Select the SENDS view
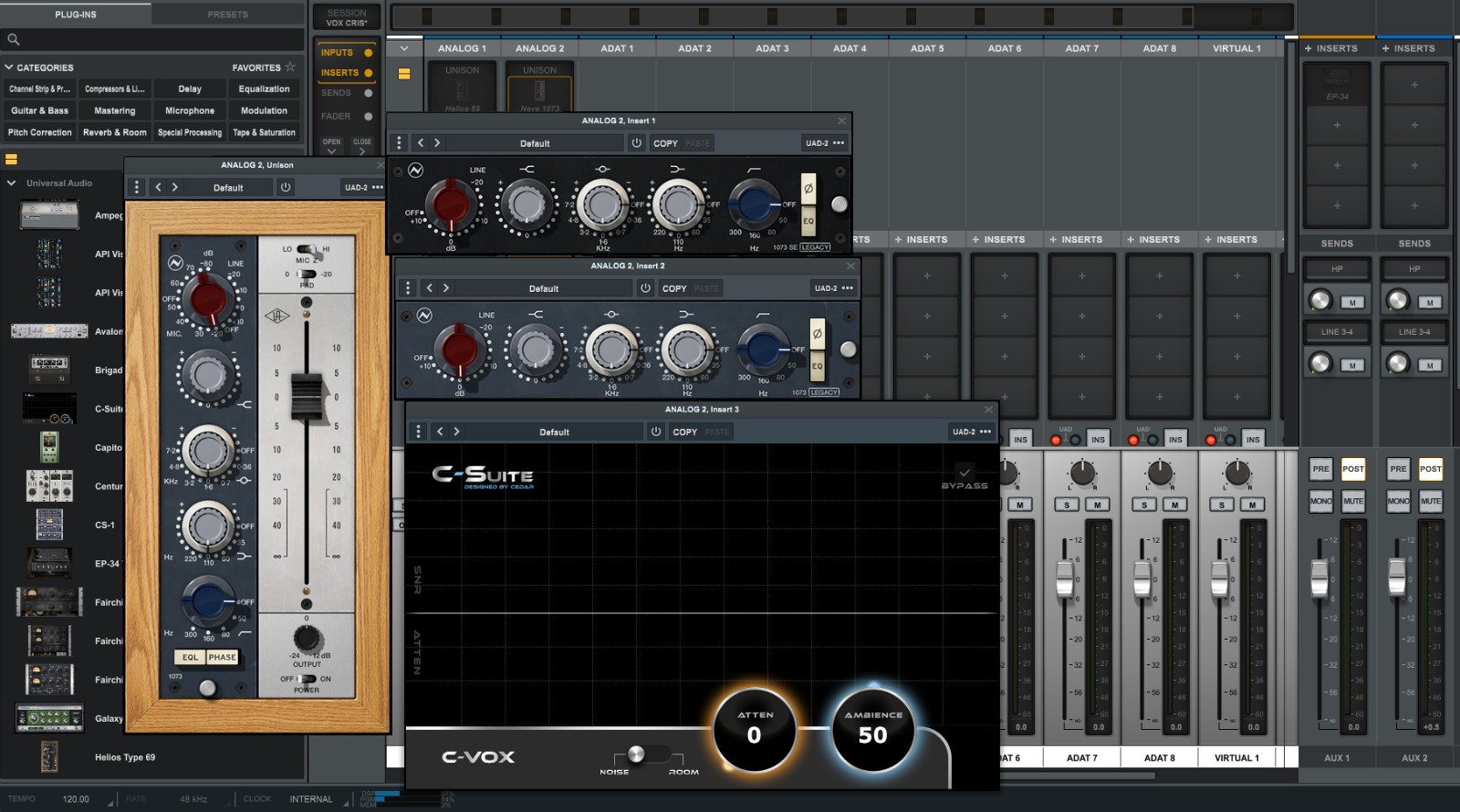Image resolution: width=1460 pixels, height=812 pixels. coord(346,93)
